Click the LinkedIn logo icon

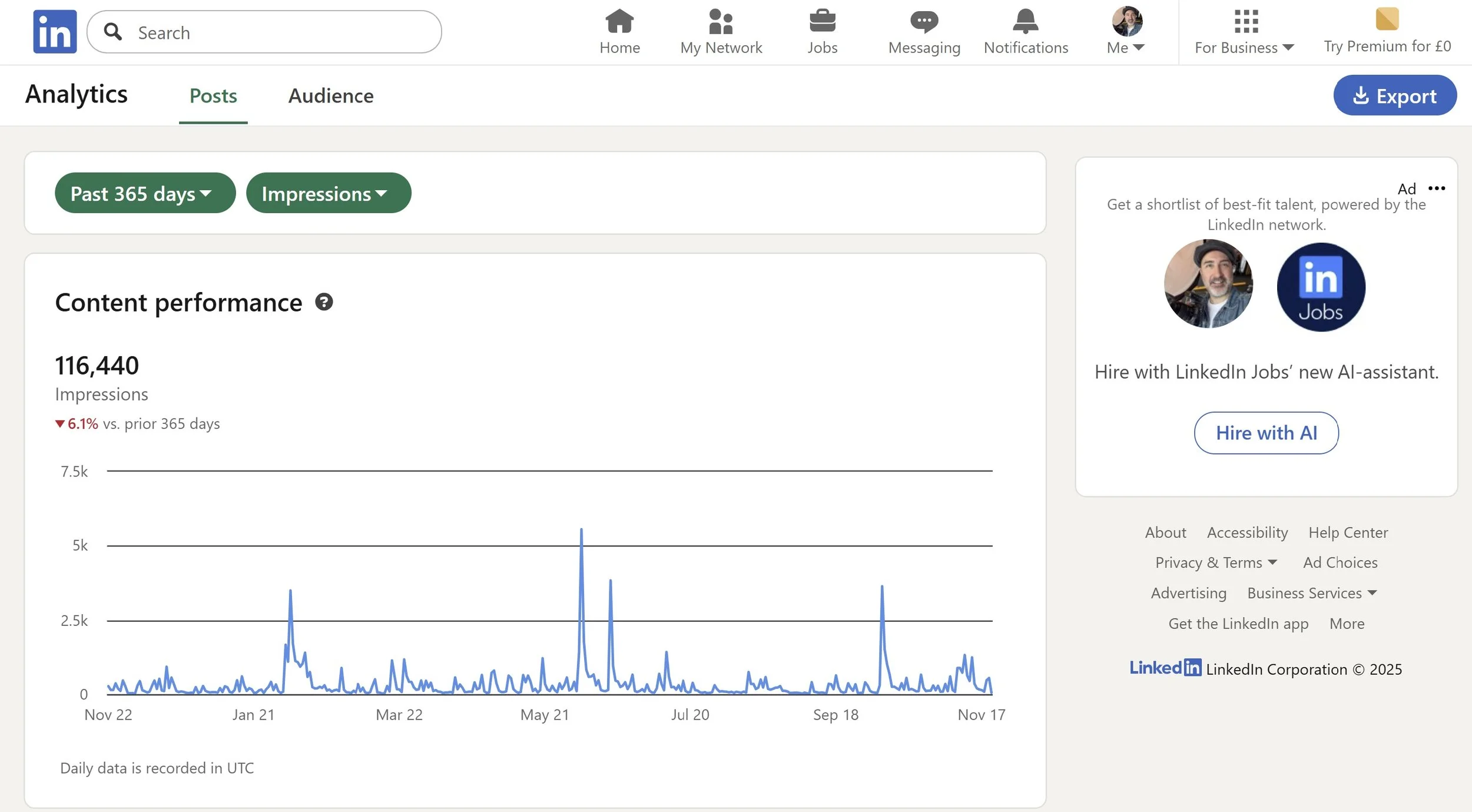point(55,32)
